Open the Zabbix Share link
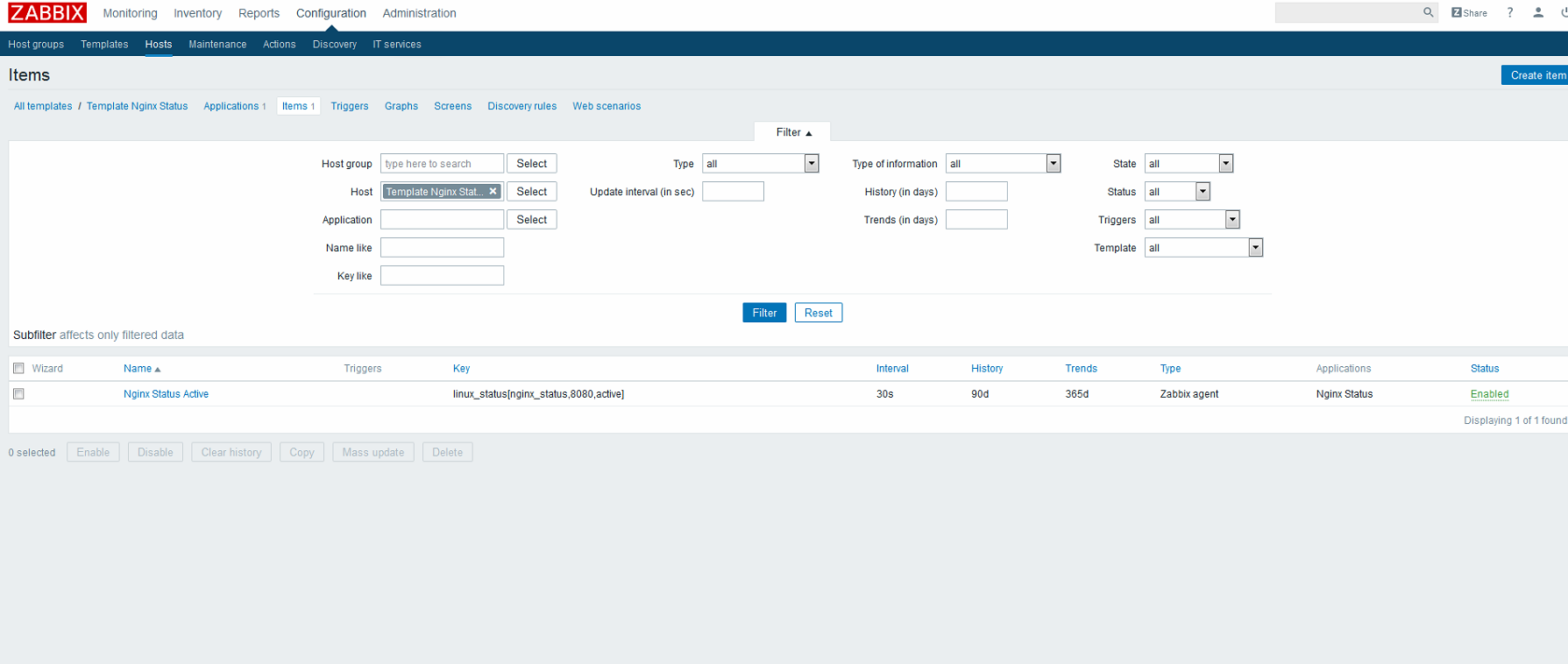Screen dimensions: 1568x664 [1469, 13]
